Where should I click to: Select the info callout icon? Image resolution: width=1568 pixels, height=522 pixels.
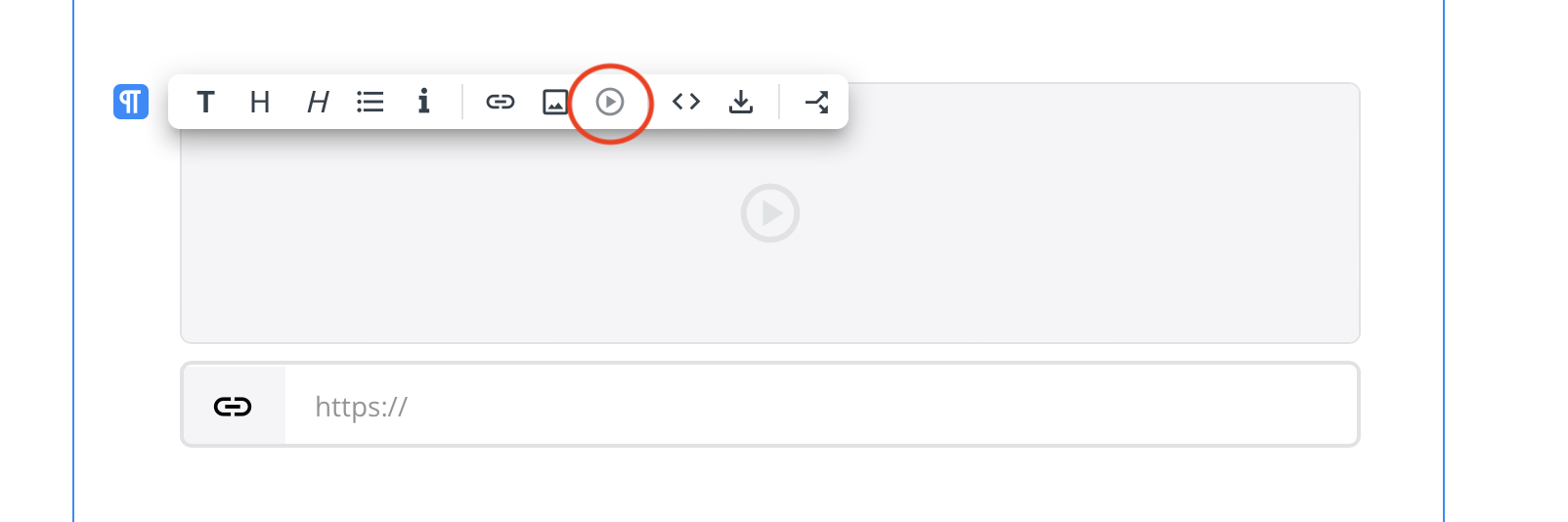coord(423,101)
